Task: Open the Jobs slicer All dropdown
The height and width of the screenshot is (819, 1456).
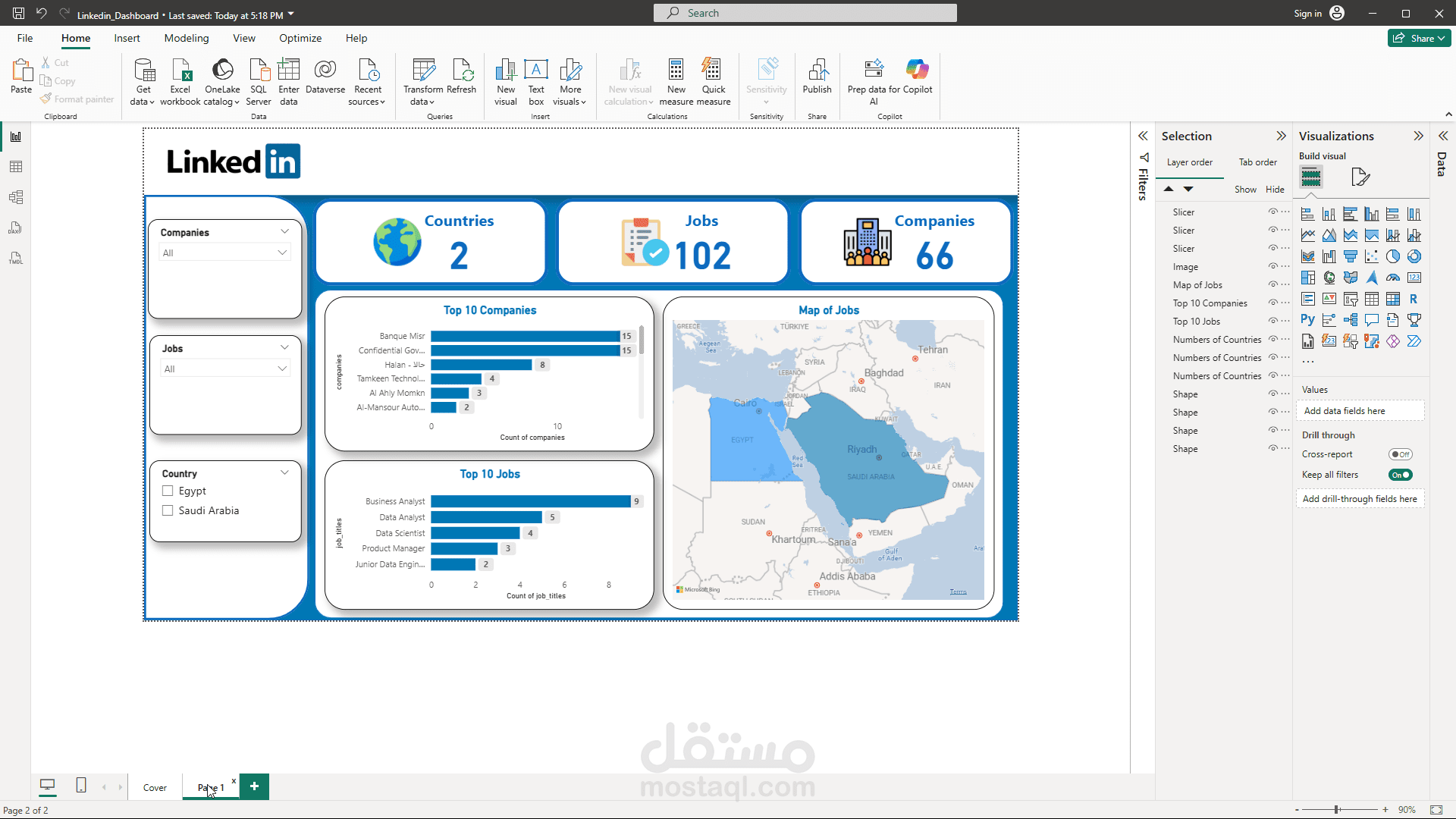Action: click(225, 369)
